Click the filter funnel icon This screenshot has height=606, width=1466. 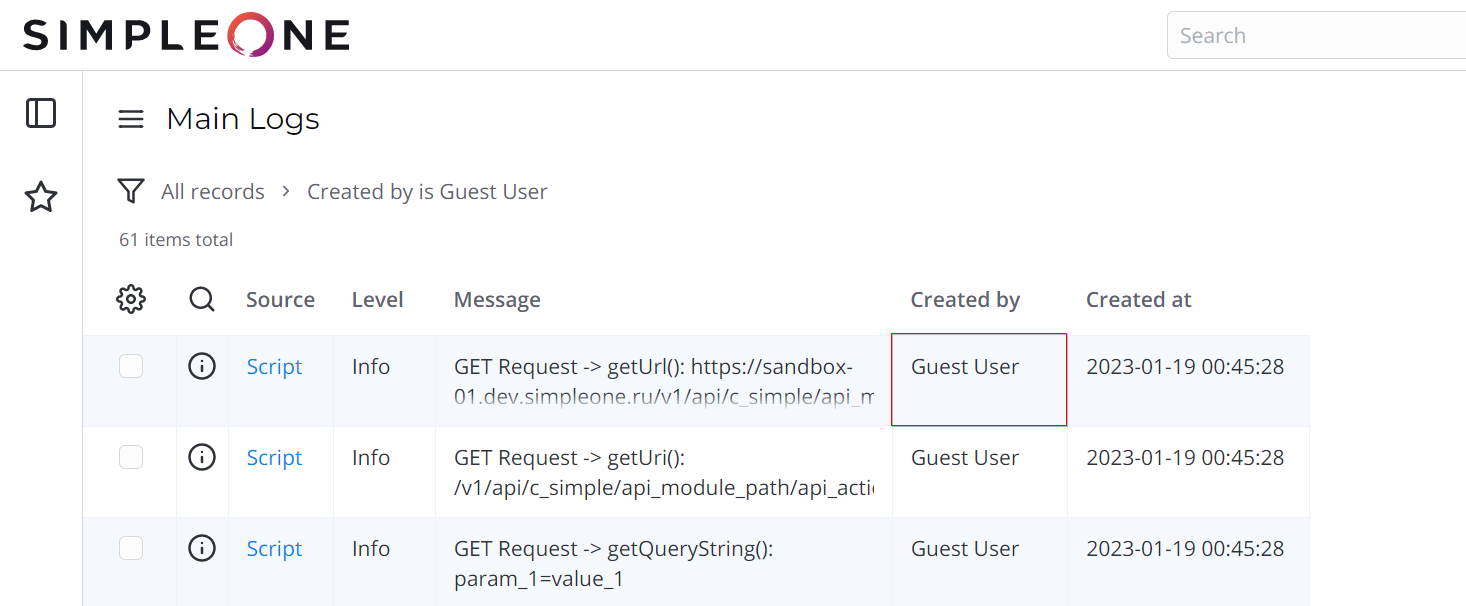(131, 191)
